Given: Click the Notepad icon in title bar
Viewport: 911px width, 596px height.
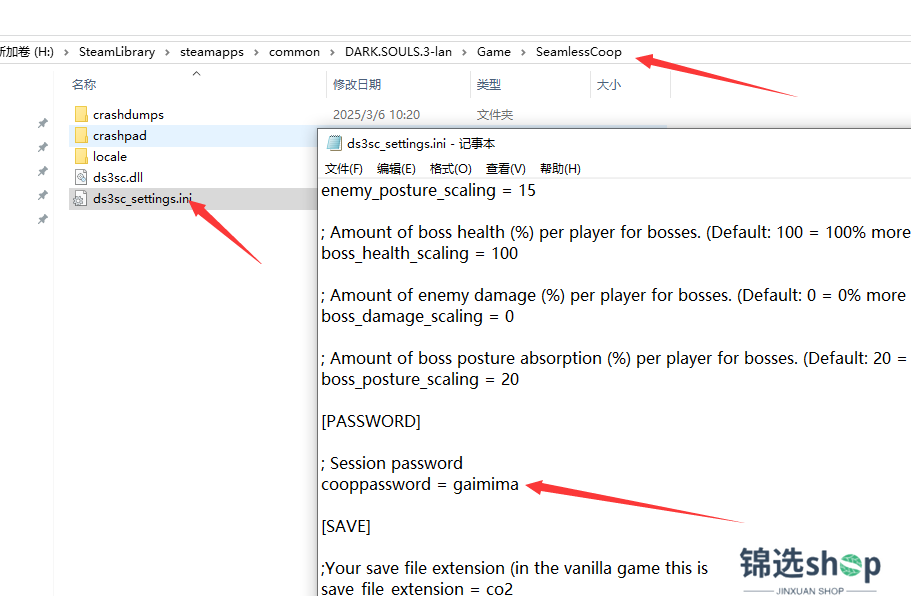Looking at the screenshot, I should 334,143.
